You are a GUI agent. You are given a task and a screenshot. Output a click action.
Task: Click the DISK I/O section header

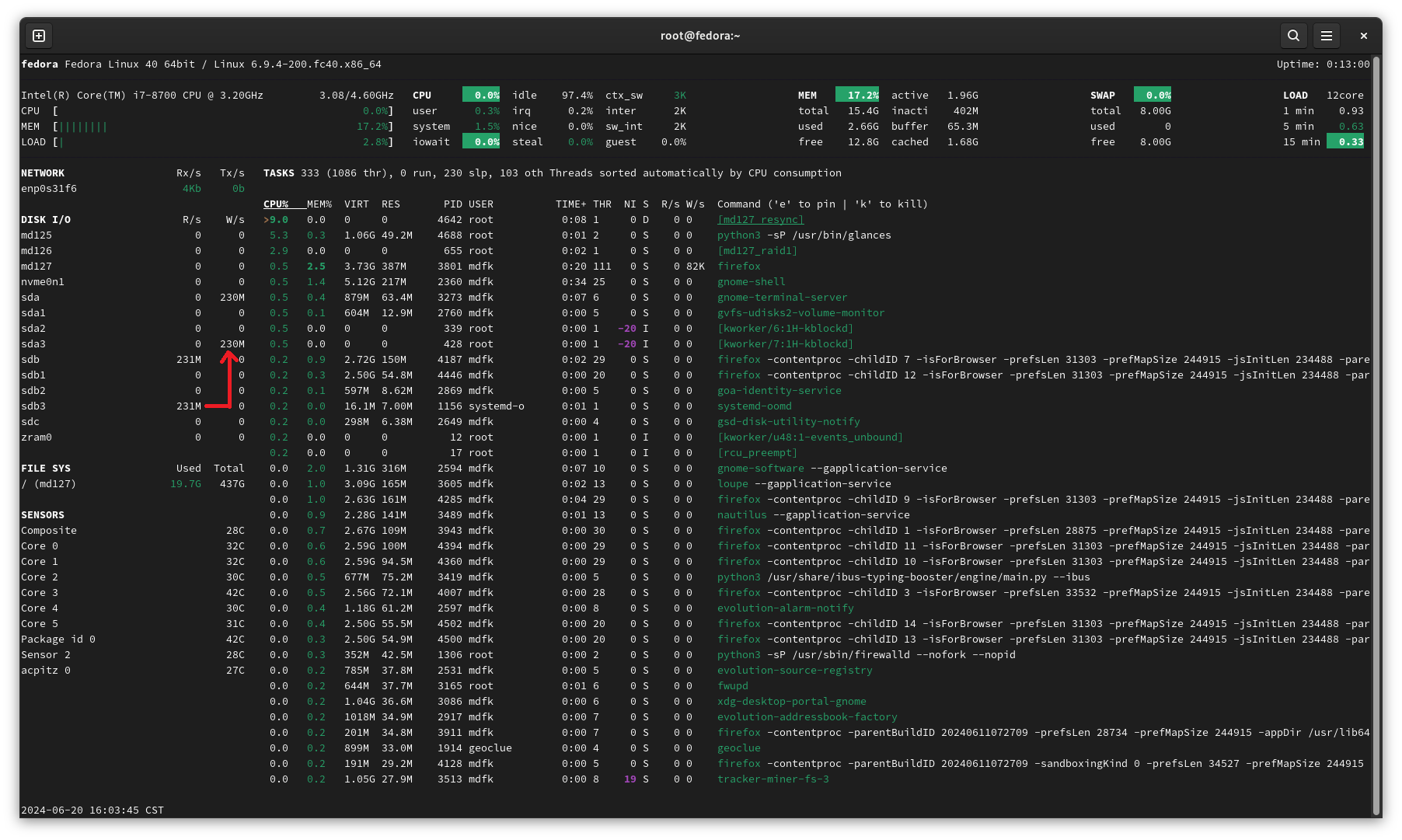click(x=46, y=220)
